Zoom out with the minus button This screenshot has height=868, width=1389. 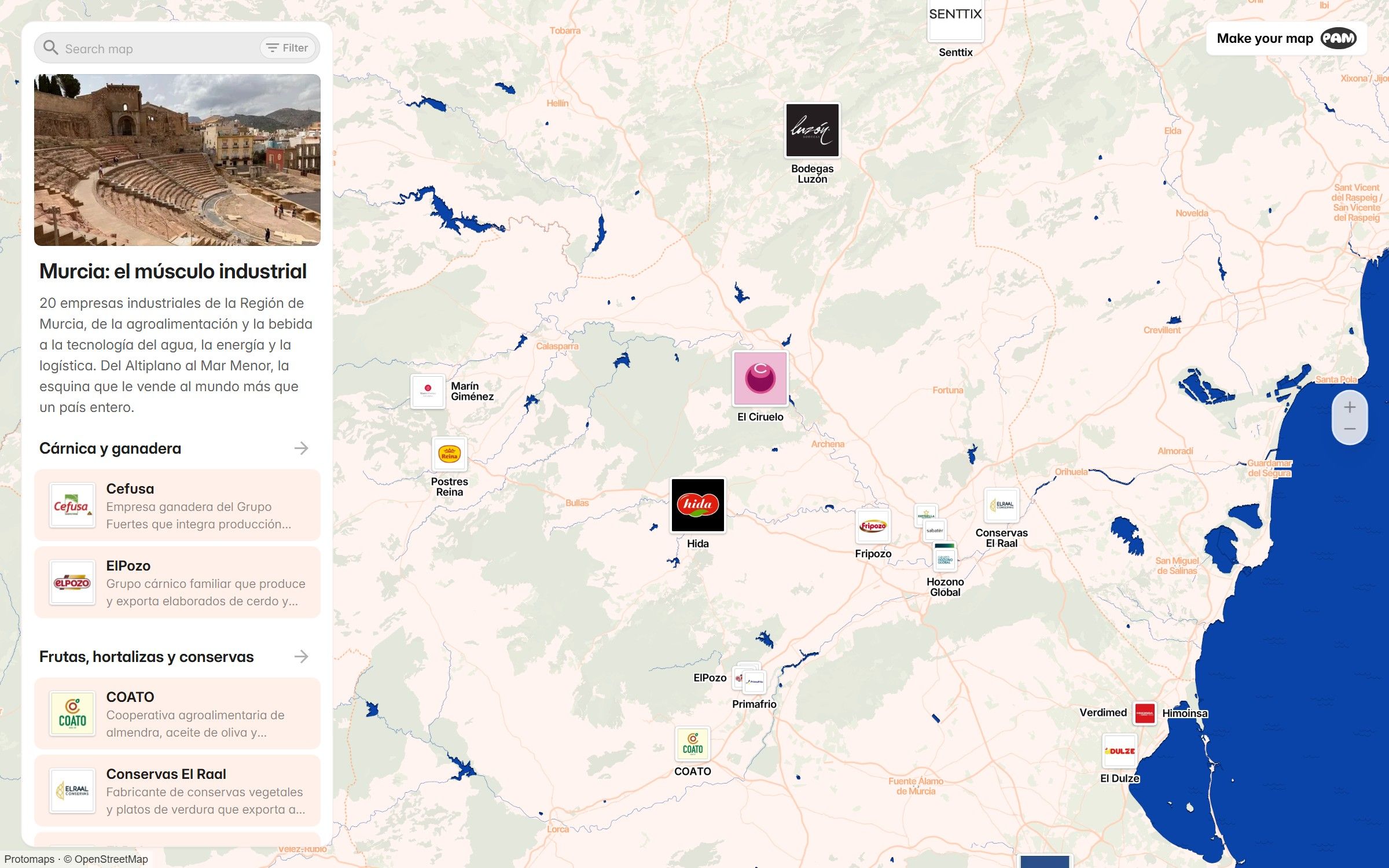[1350, 429]
